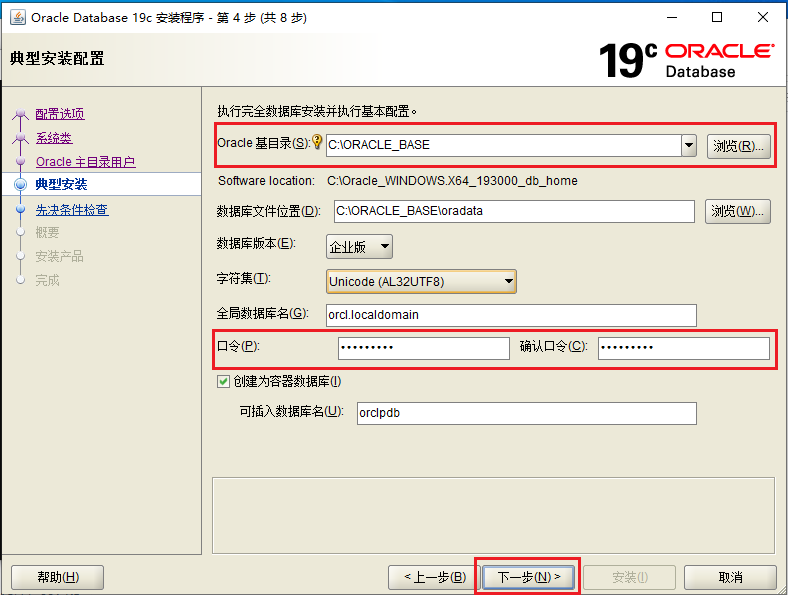Click the Java icon in the title bar
The image size is (788, 595).
coord(17,17)
